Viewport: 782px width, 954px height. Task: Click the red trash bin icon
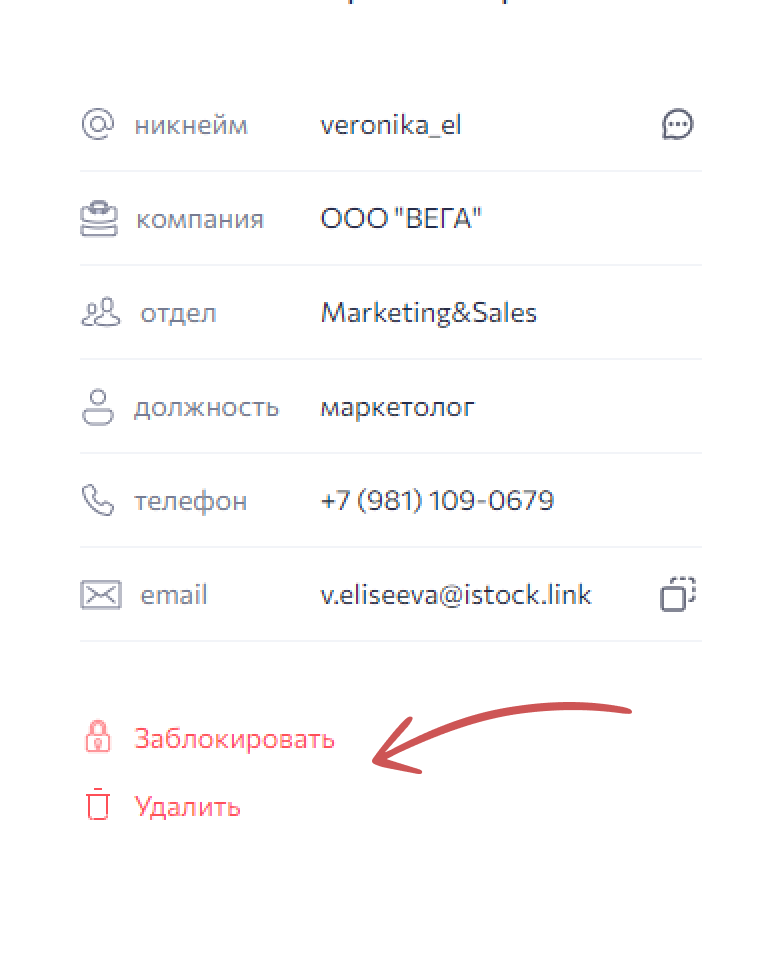pyautogui.click(x=97, y=805)
